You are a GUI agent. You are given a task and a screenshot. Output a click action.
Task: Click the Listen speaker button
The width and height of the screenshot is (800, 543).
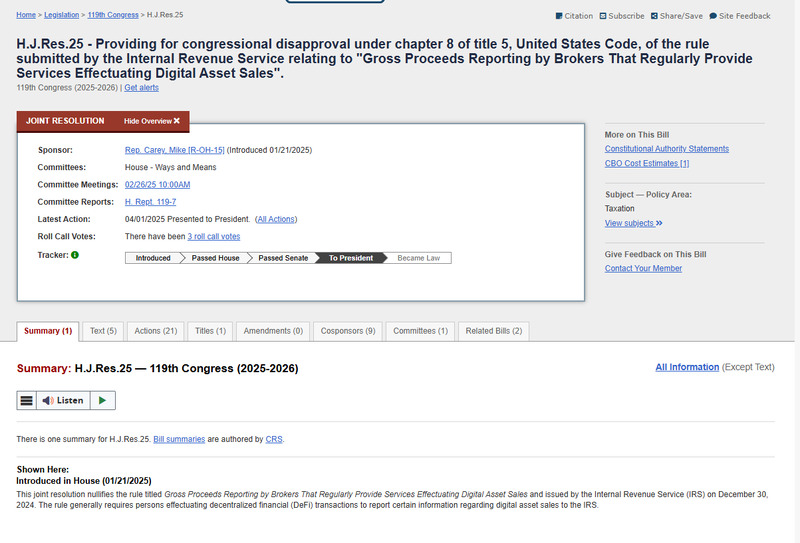[x=63, y=400]
